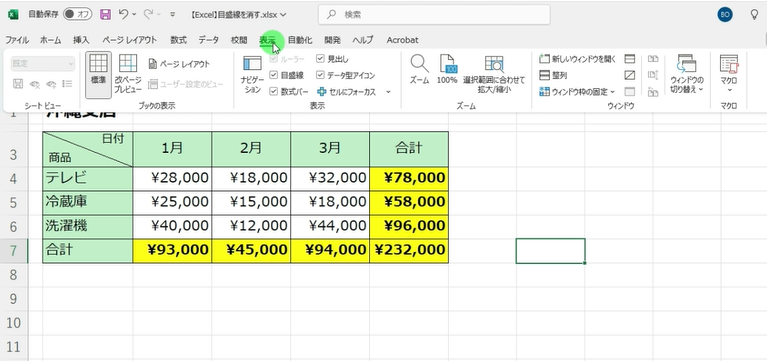
Task: Click the ページ レイアウト view button
Action: click(179, 64)
